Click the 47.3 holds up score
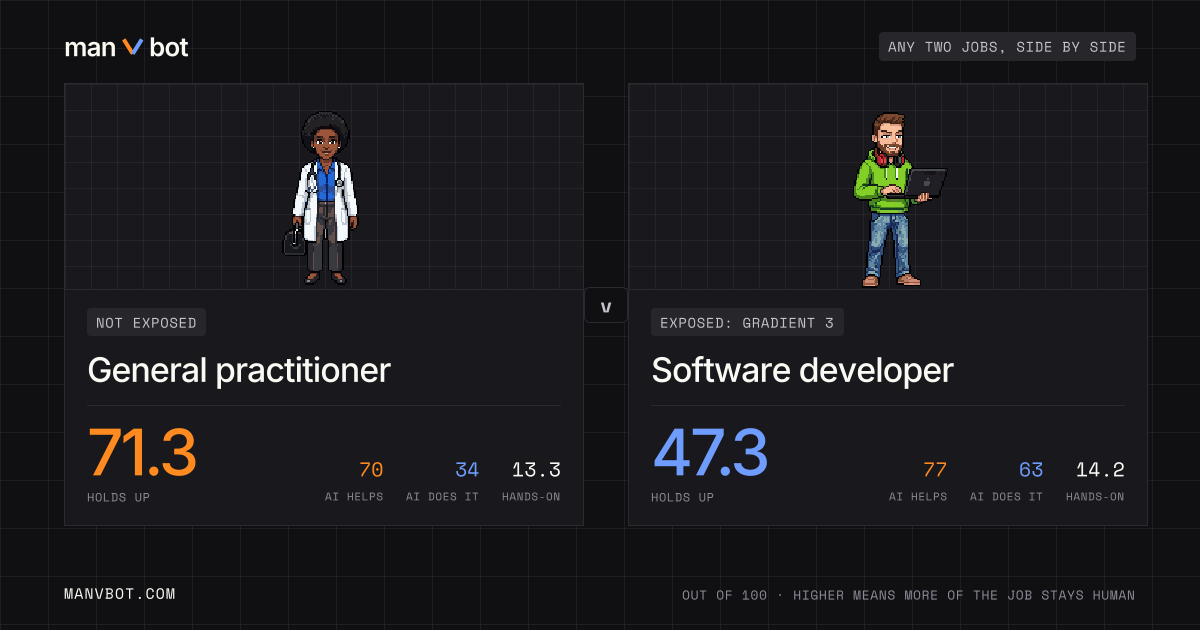Image resolution: width=1200 pixels, height=630 pixels. click(710, 453)
